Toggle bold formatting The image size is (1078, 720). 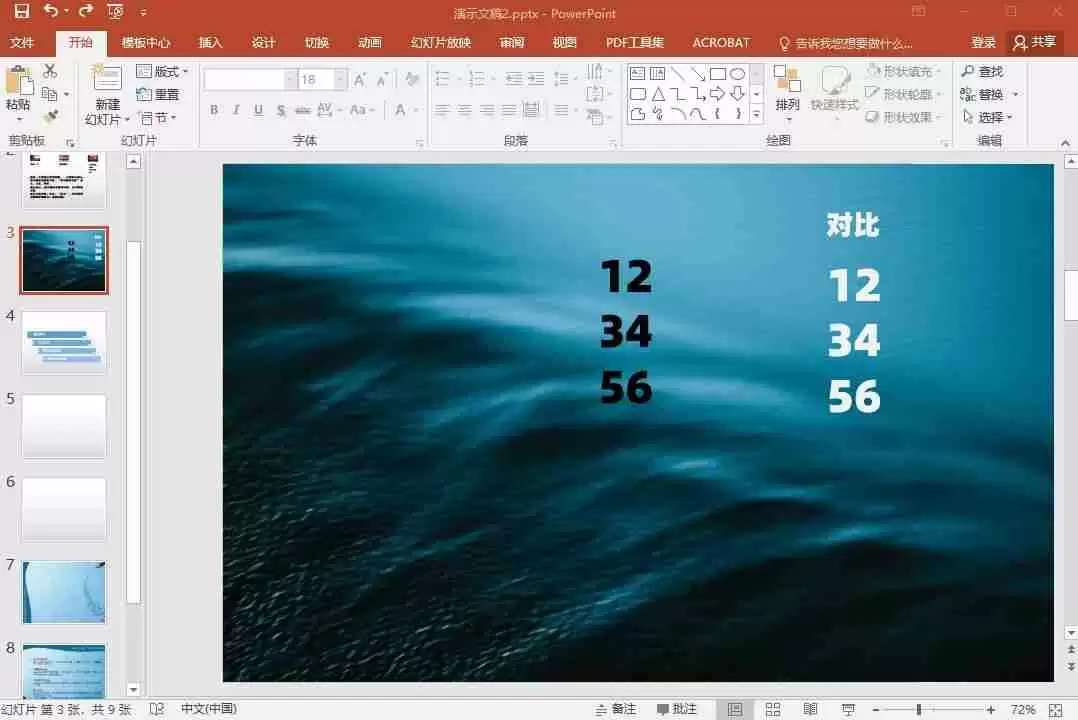[213, 110]
